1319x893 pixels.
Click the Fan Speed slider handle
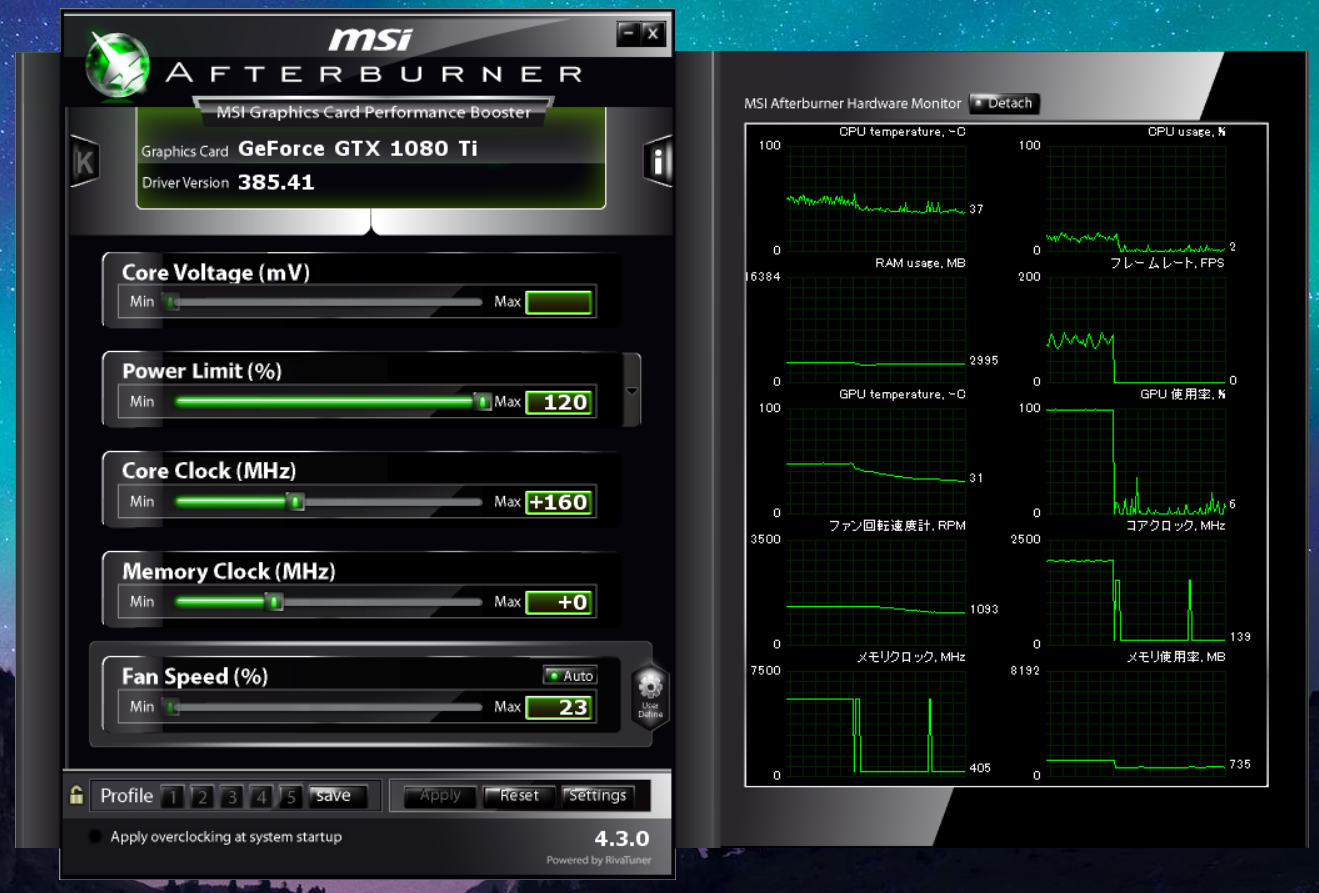tap(171, 707)
